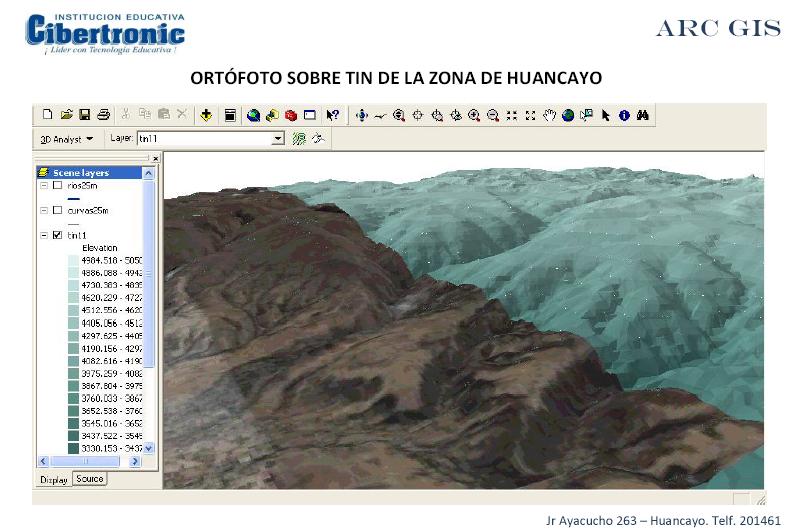789x529 pixels.
Task: Click scroll up arrow in layers panel
Action: [x=148, y=173]
